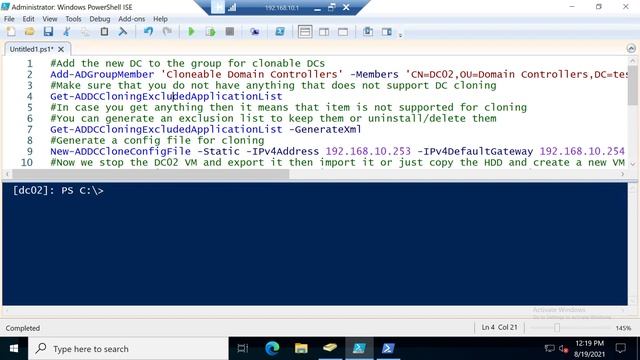
Task: Click the Add-ADGroupMember command on line 2
Action: (x=102, y=74)
